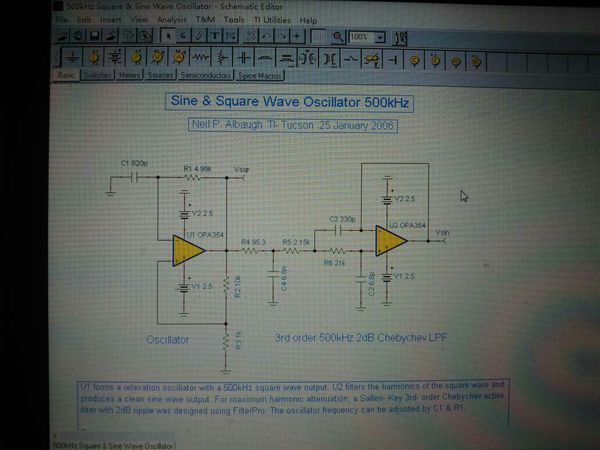Click the Open file toolbar icon
600x450 pixels.
(x=62, y=36)
